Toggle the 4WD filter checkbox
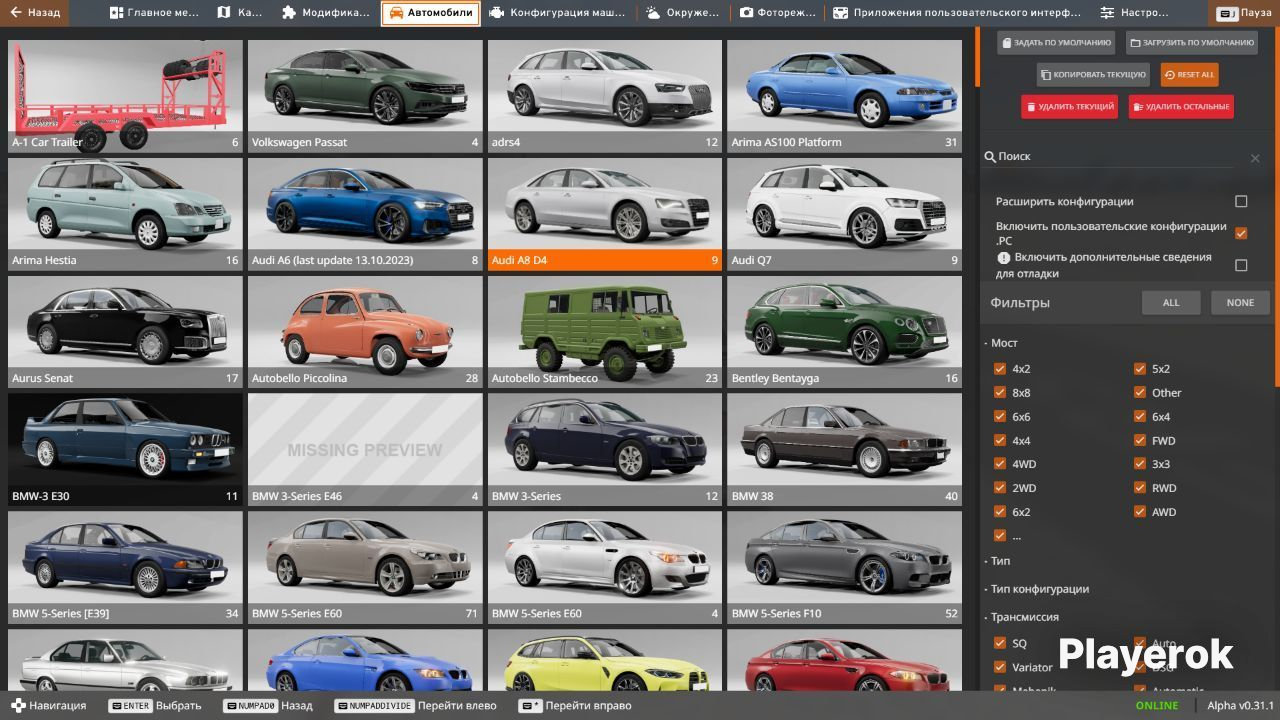This screenshot has height=720, width=1280. 1000,464
